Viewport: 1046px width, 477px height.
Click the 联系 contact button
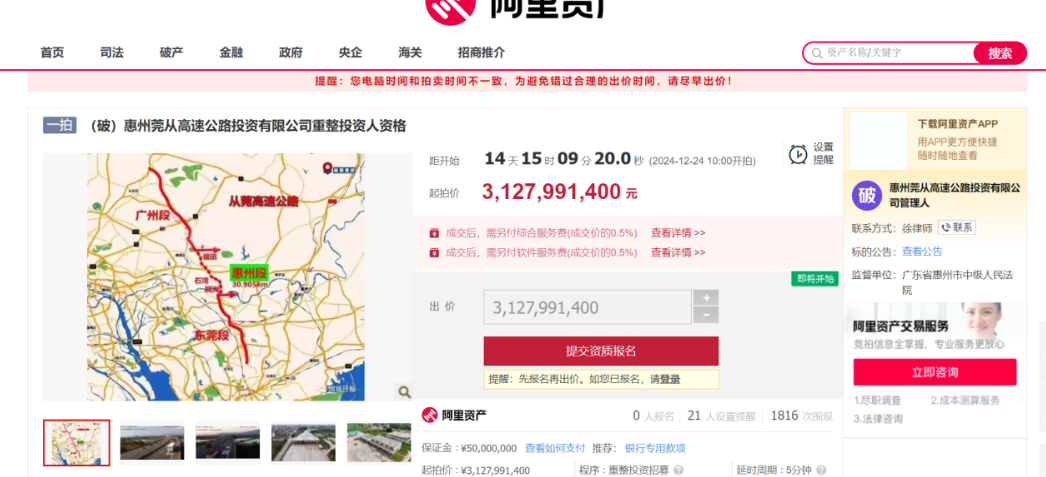point(957,227)
